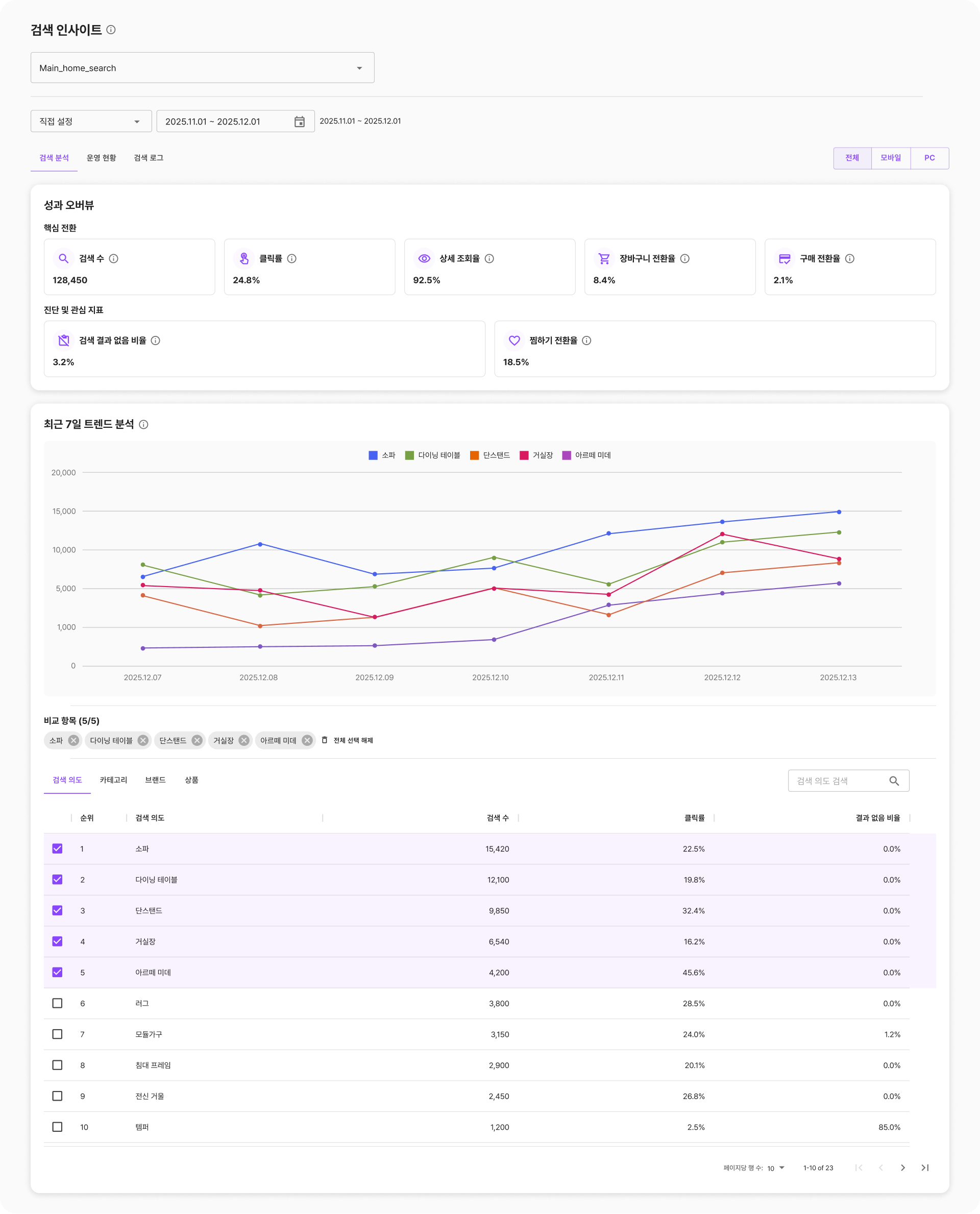Remove 소파 chip from comparison items
Screen dimensions: 980x1214
pos(73,740)
